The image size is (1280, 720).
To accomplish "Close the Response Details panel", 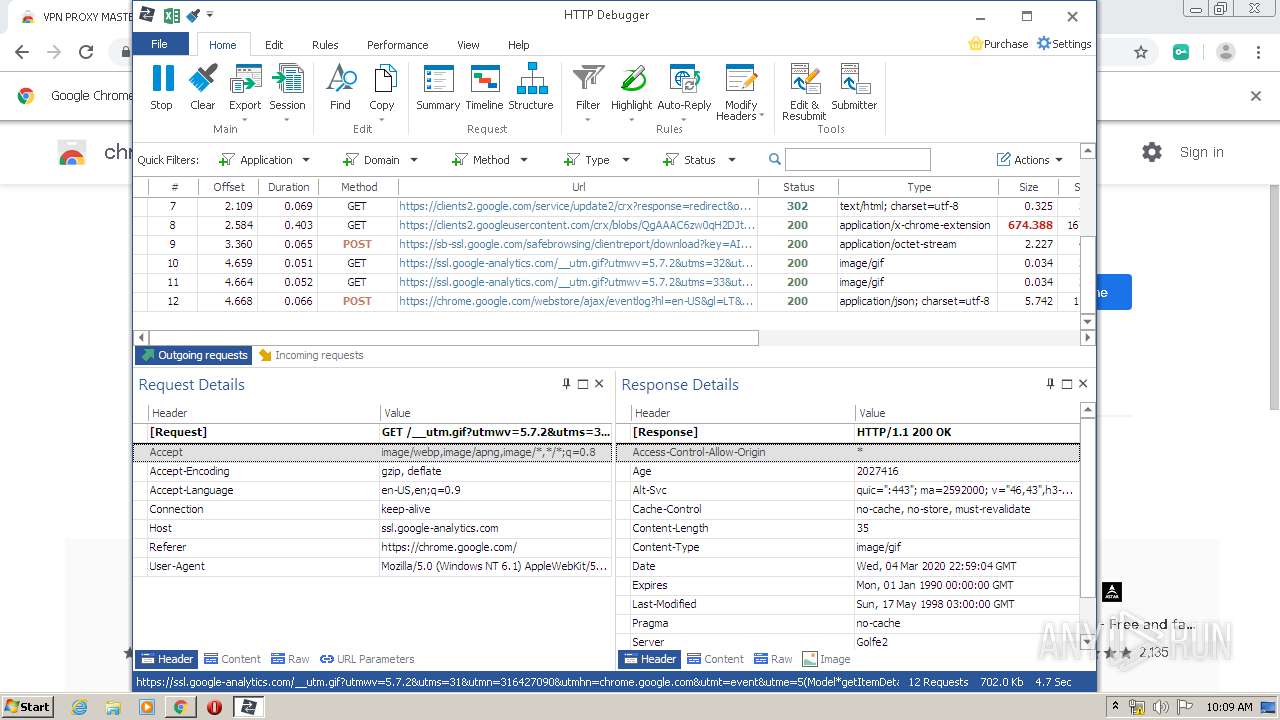I will 1082,384.
